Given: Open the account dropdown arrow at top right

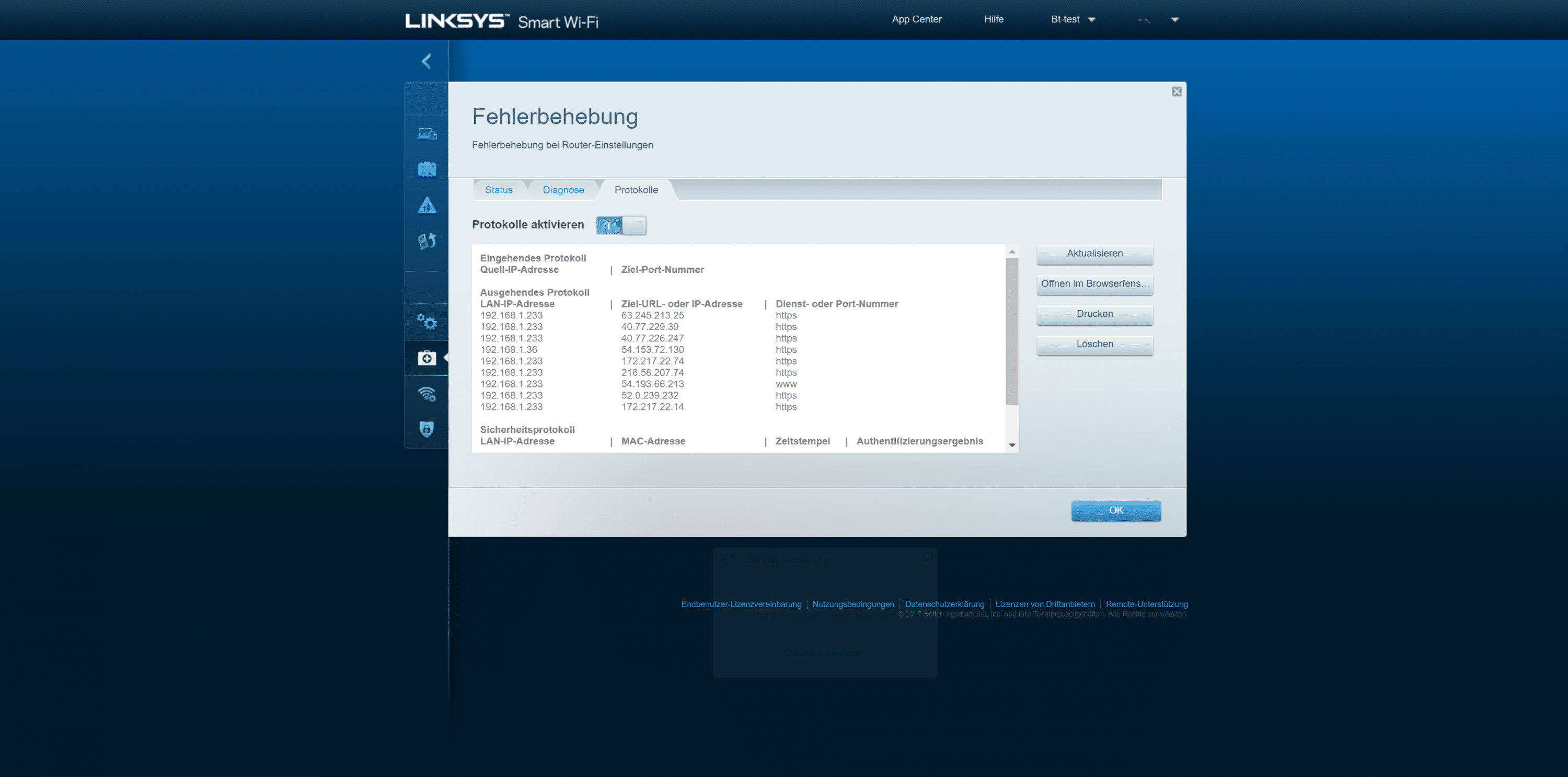Looking at the screenshot, I should [x=1175, y=19].
